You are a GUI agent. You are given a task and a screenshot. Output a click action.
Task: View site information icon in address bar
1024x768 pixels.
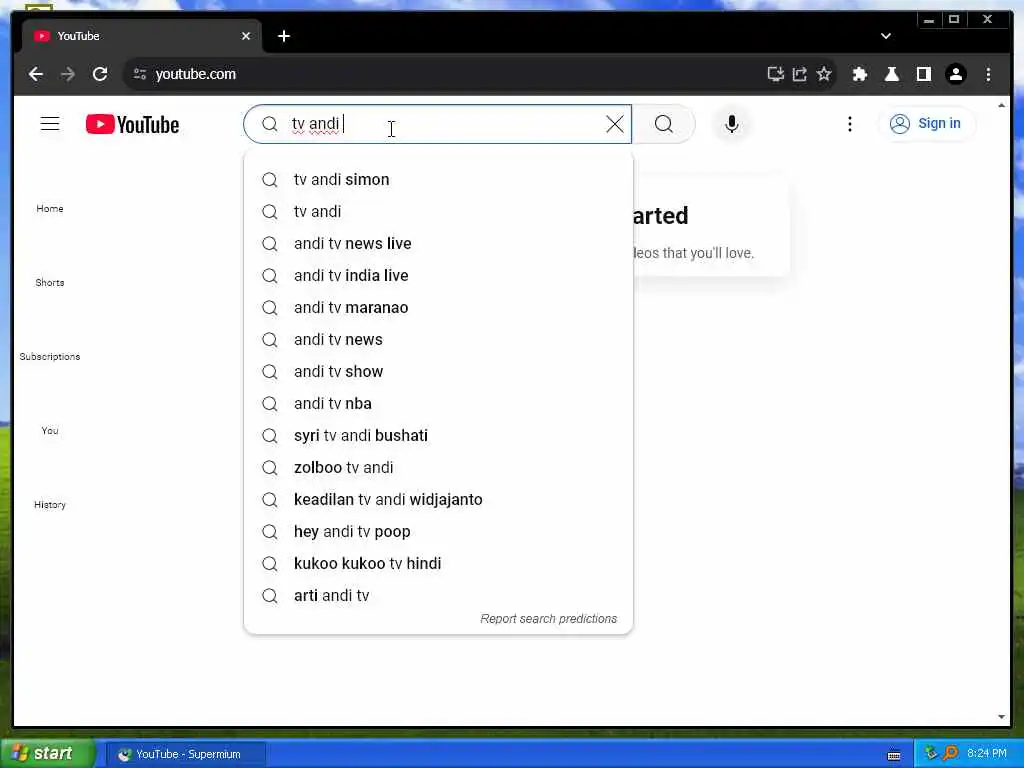click(140, 74)
